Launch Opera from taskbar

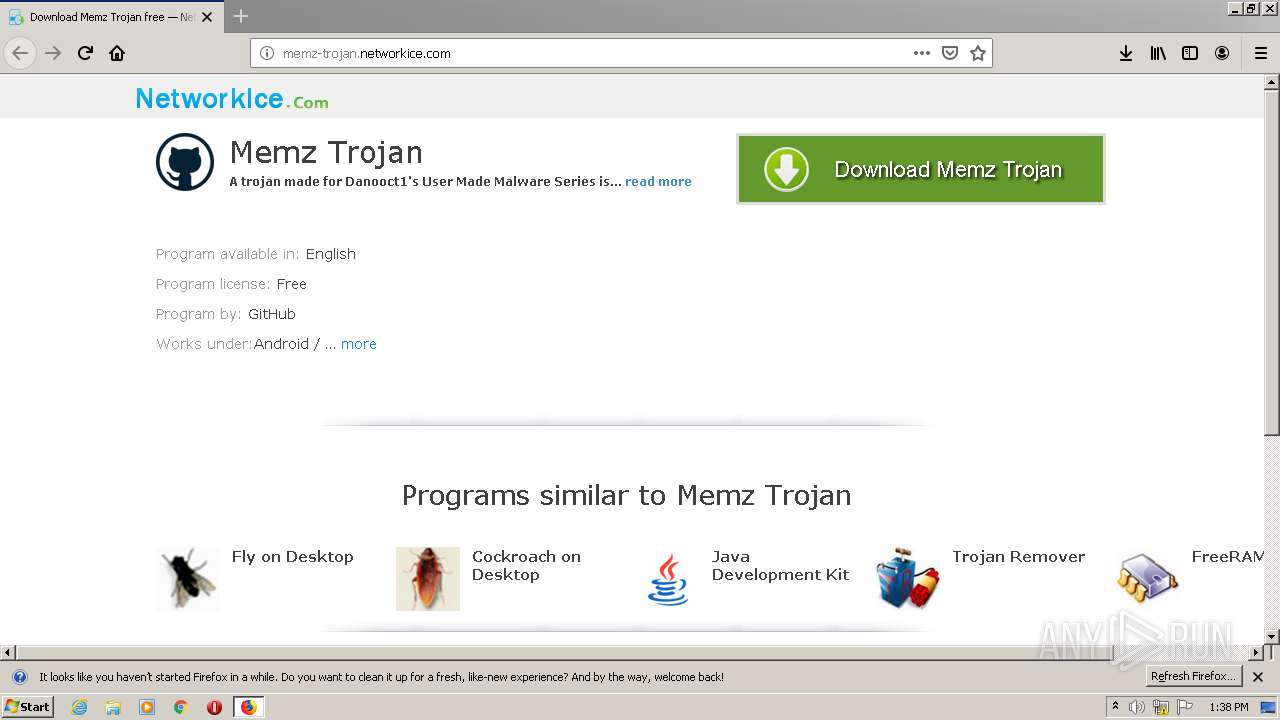point(214,707)
